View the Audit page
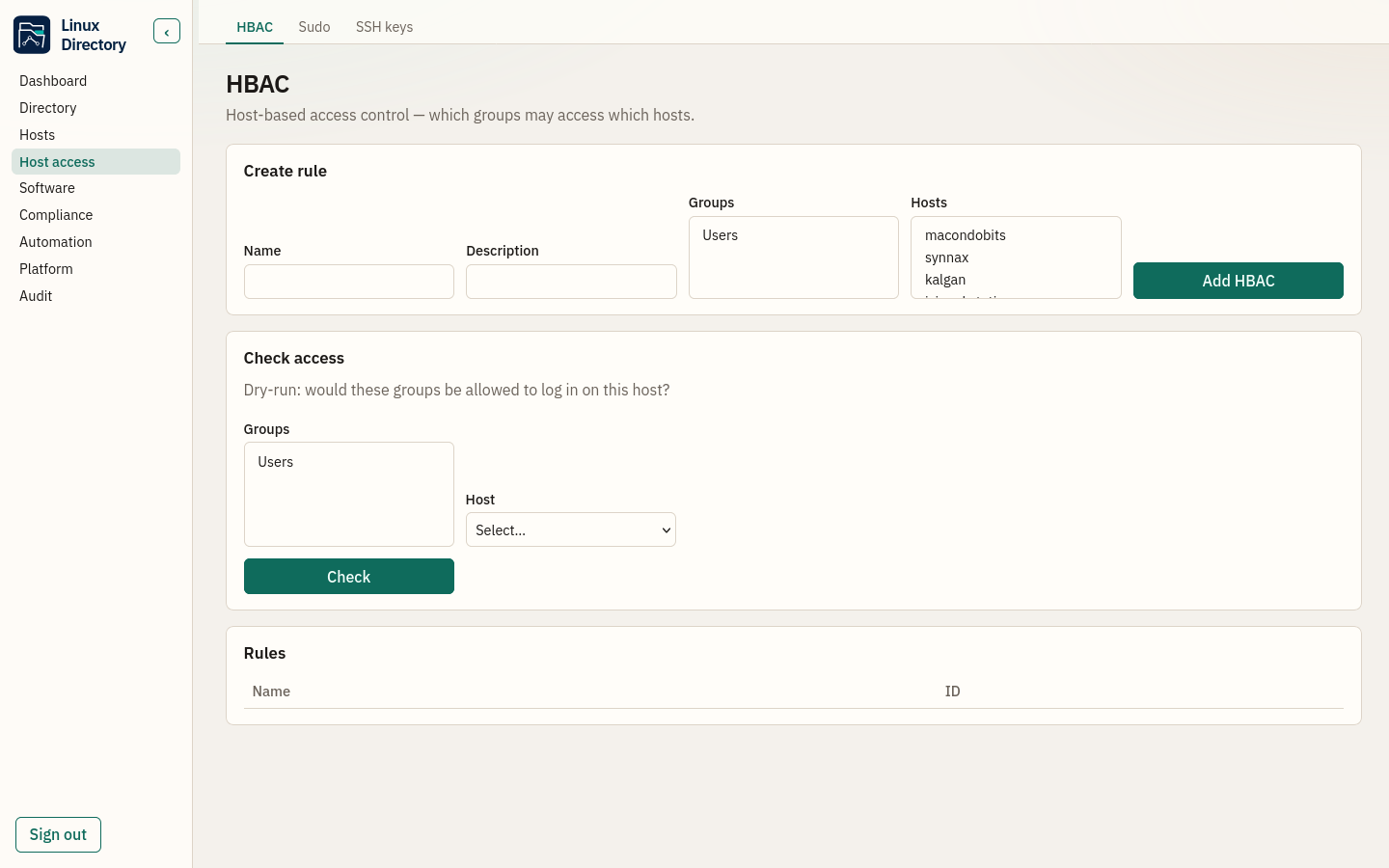The width and height of the screenshot is (1389, 868). tap(95, 296)
